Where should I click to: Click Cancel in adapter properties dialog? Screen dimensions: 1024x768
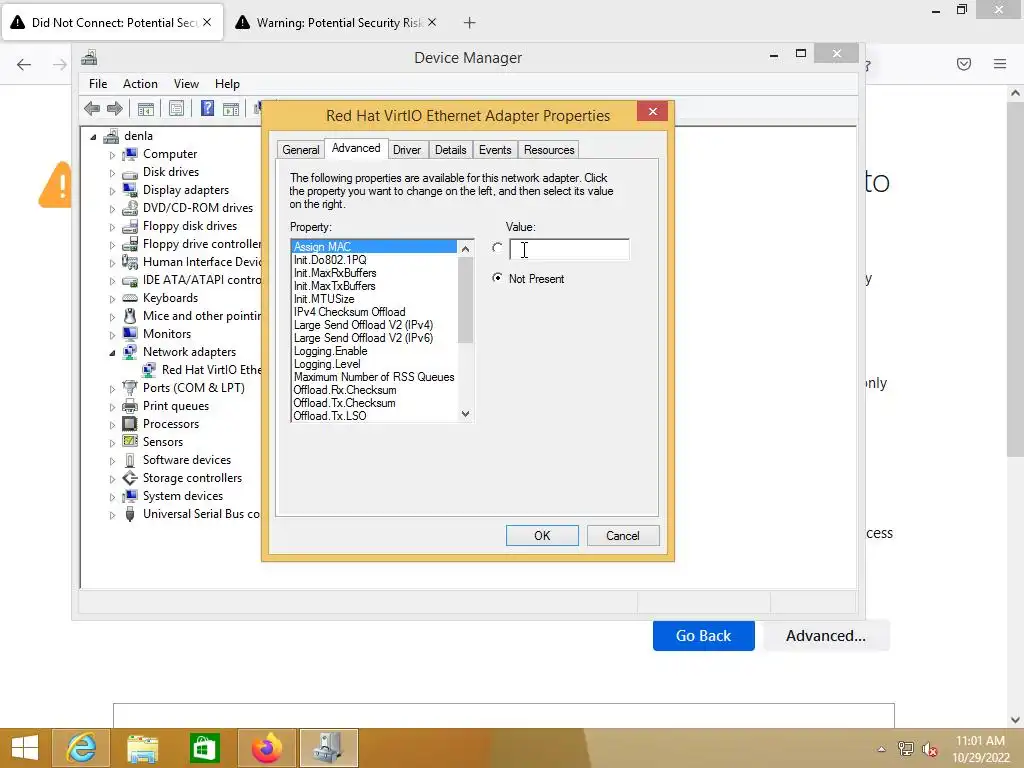click(623, 536)
